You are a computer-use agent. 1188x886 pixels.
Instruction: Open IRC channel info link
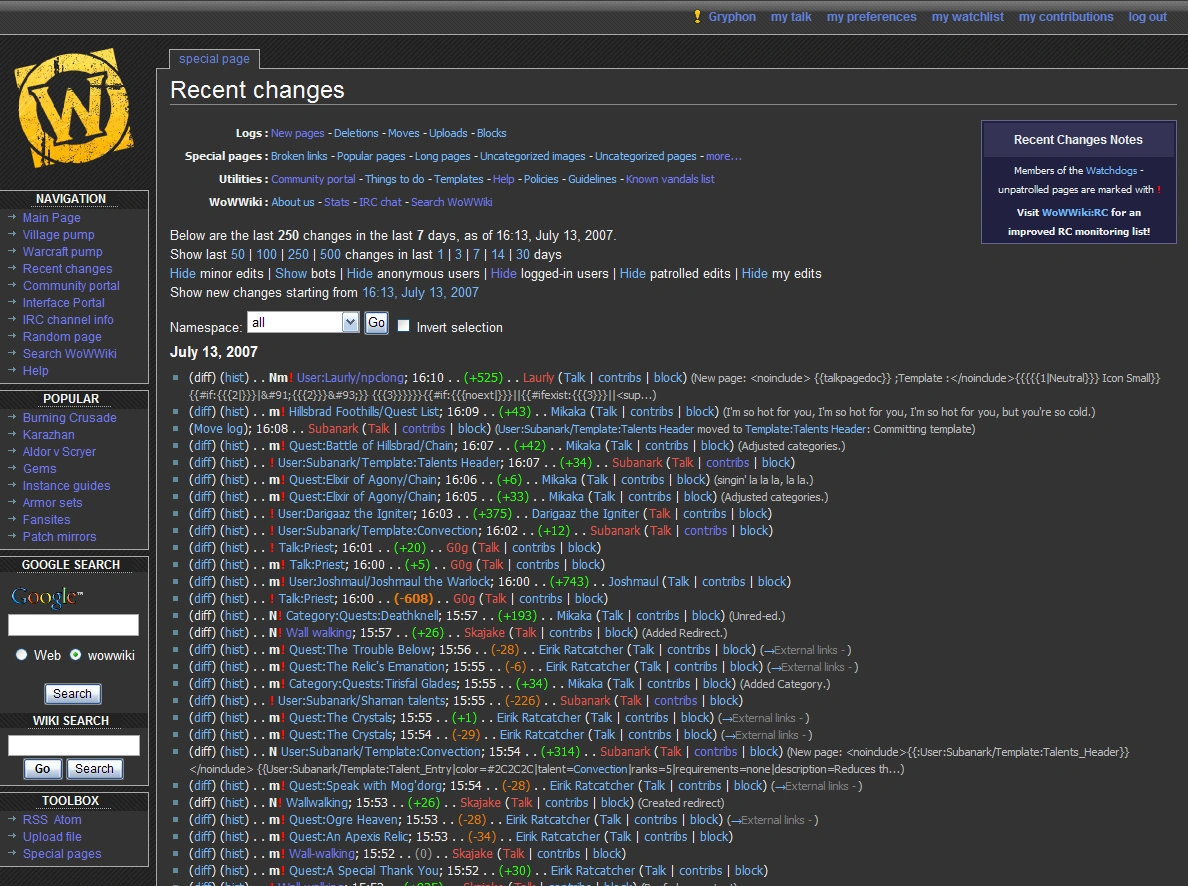68,320
